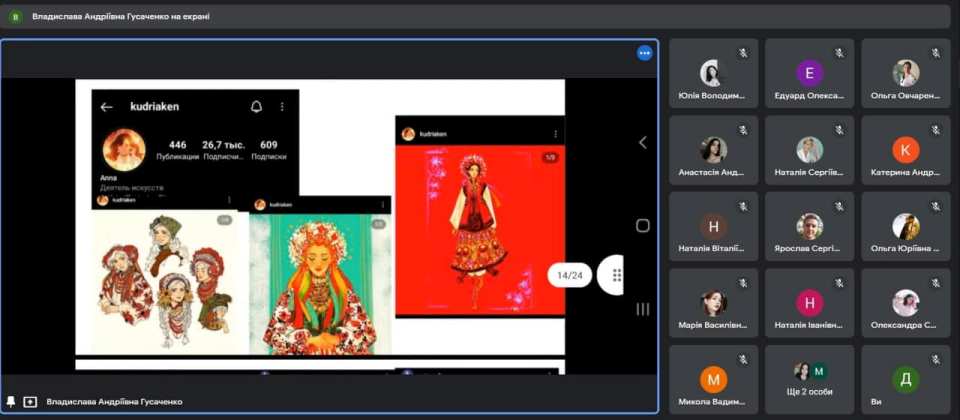
Task: Click the Олександра С... participant tile
Action: (906, 303)
